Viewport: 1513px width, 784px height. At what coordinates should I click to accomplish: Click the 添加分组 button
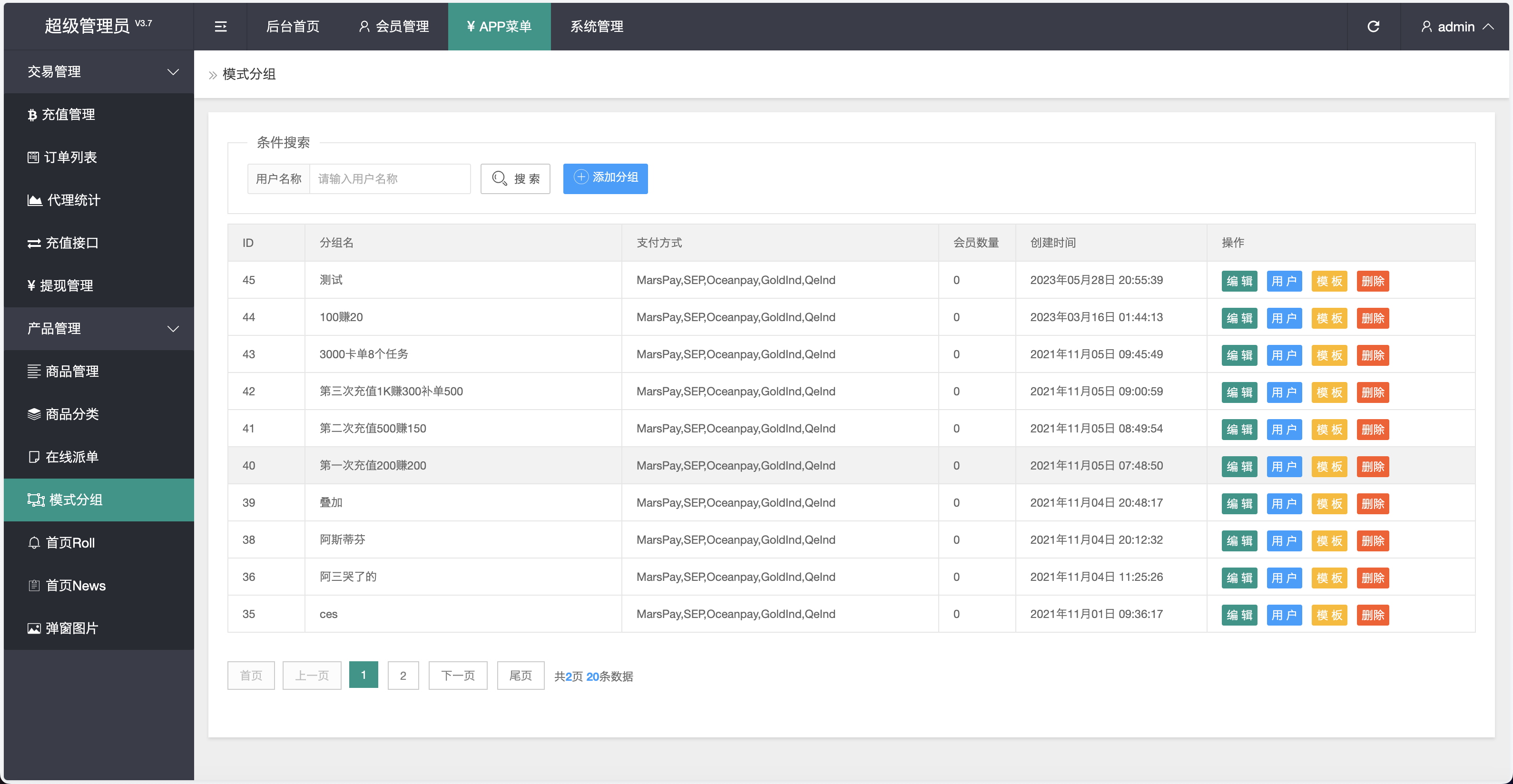pos(605,178)
